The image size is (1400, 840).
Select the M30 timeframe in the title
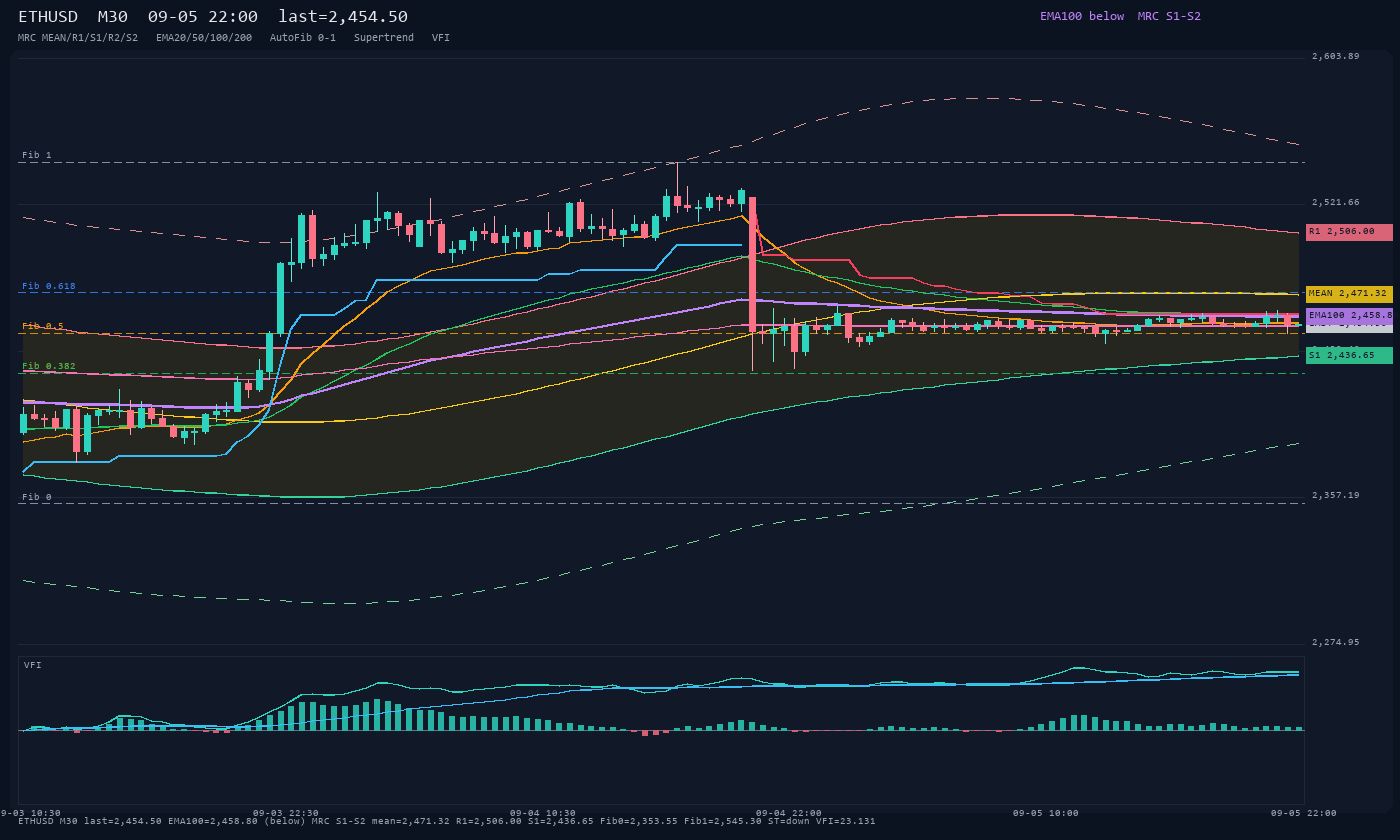click(112, 17)
